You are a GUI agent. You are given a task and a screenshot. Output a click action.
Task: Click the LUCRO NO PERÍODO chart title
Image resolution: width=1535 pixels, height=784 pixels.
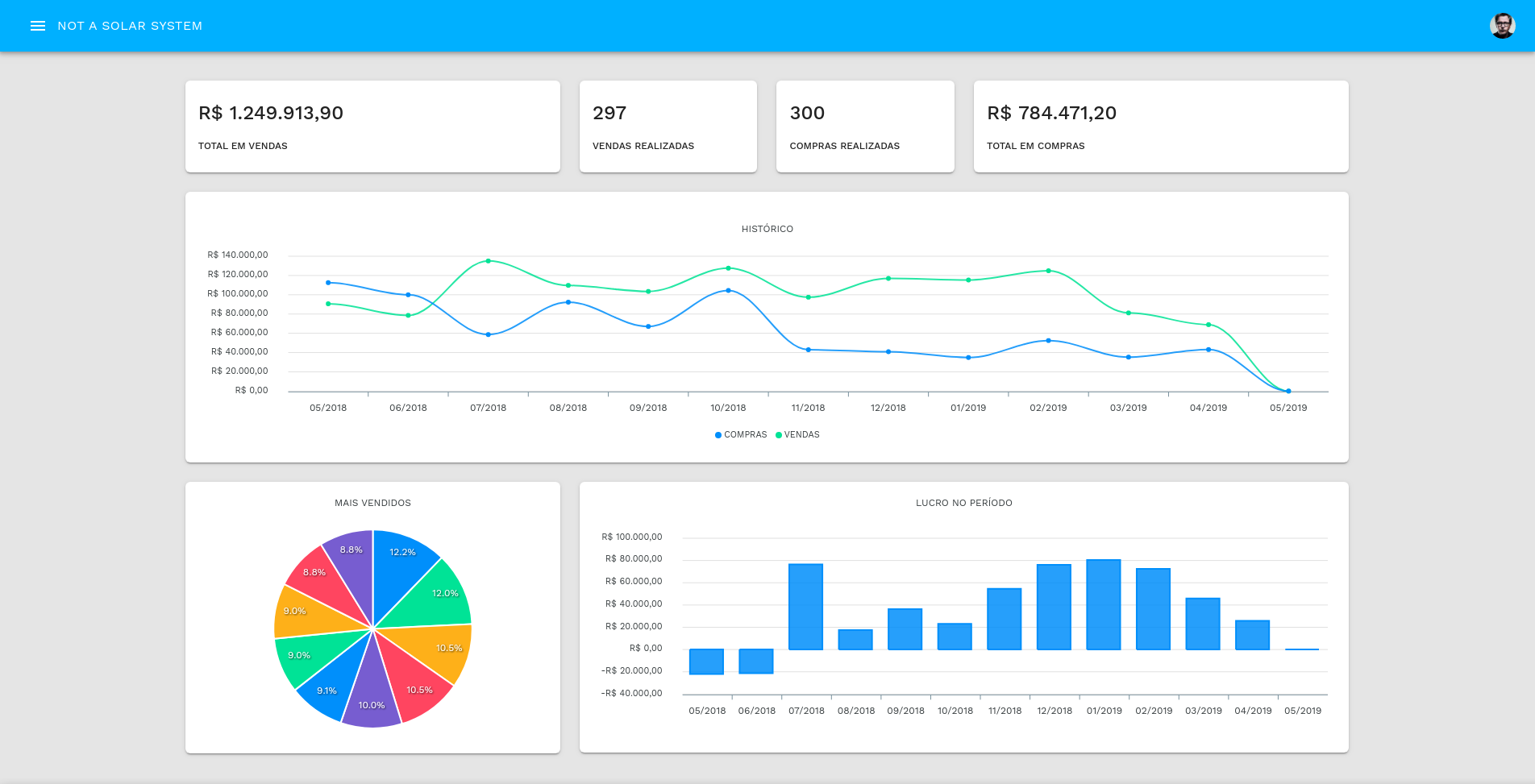964,503
